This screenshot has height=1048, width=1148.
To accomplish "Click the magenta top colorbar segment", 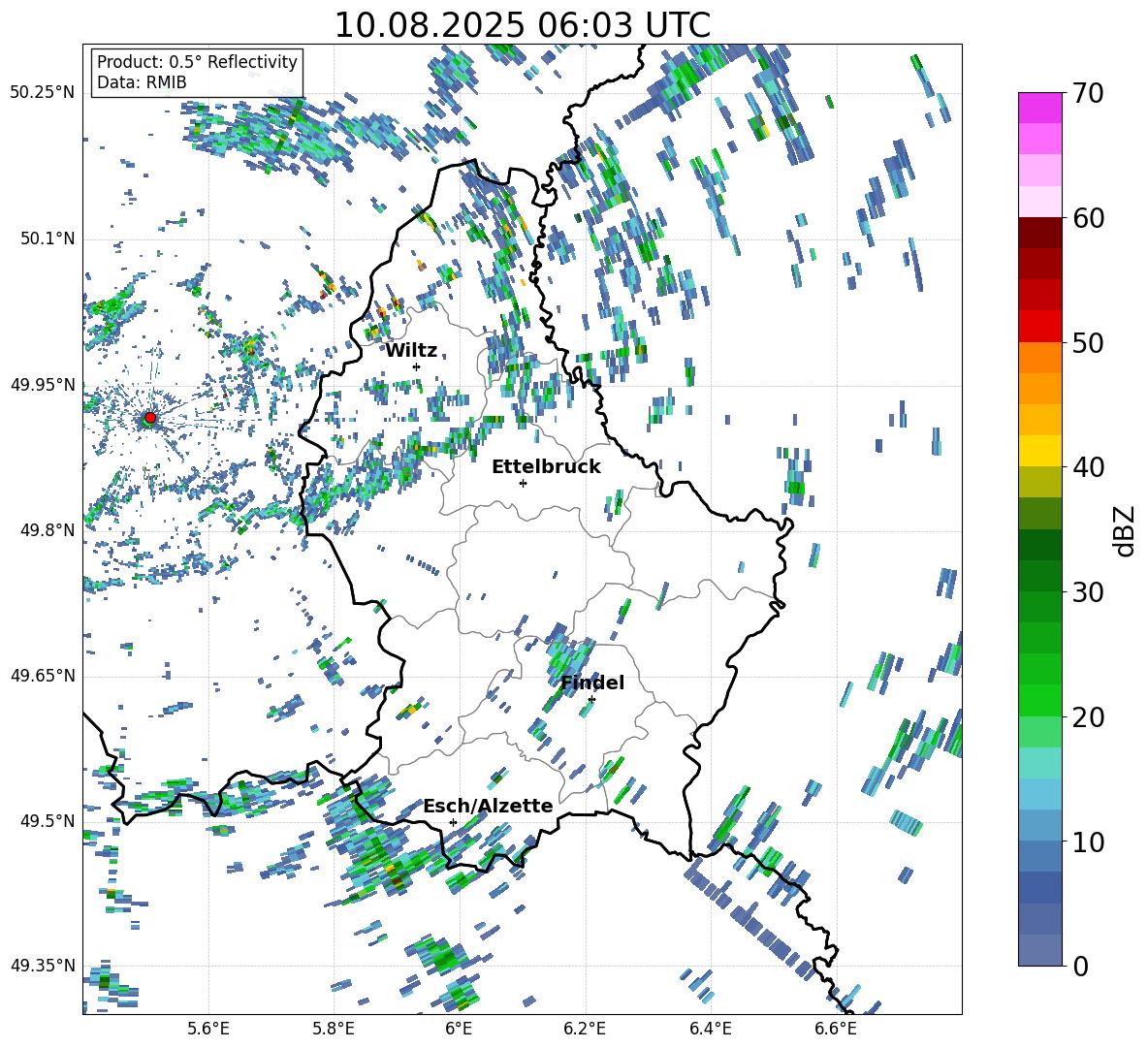I will (1039, 109).
